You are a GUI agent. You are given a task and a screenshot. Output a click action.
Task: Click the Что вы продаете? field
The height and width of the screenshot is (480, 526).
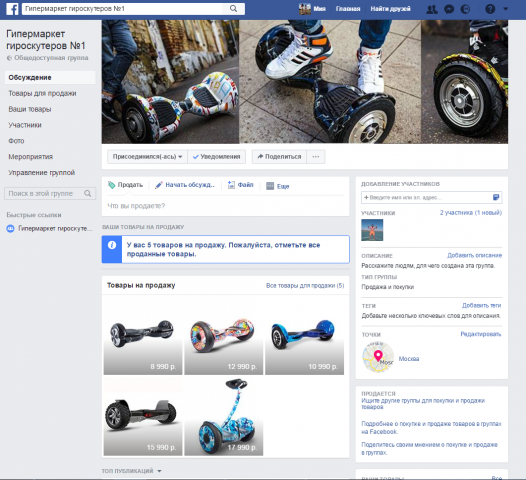(225, 206)
